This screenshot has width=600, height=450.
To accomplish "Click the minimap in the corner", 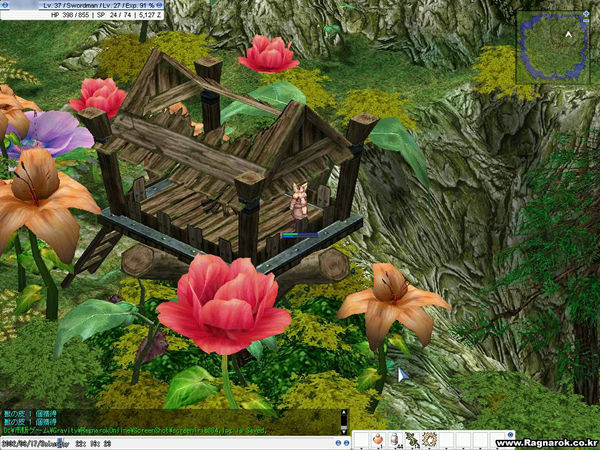I will tap(553, 47).
